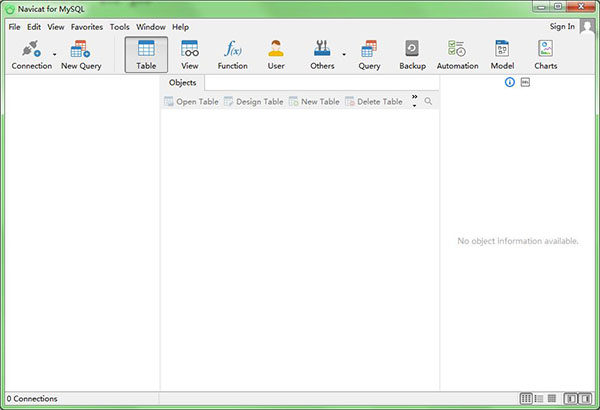This screenshot has height=410, width=600.
Task: Show the DDL panel icon
Action: [x=525, y=82]
